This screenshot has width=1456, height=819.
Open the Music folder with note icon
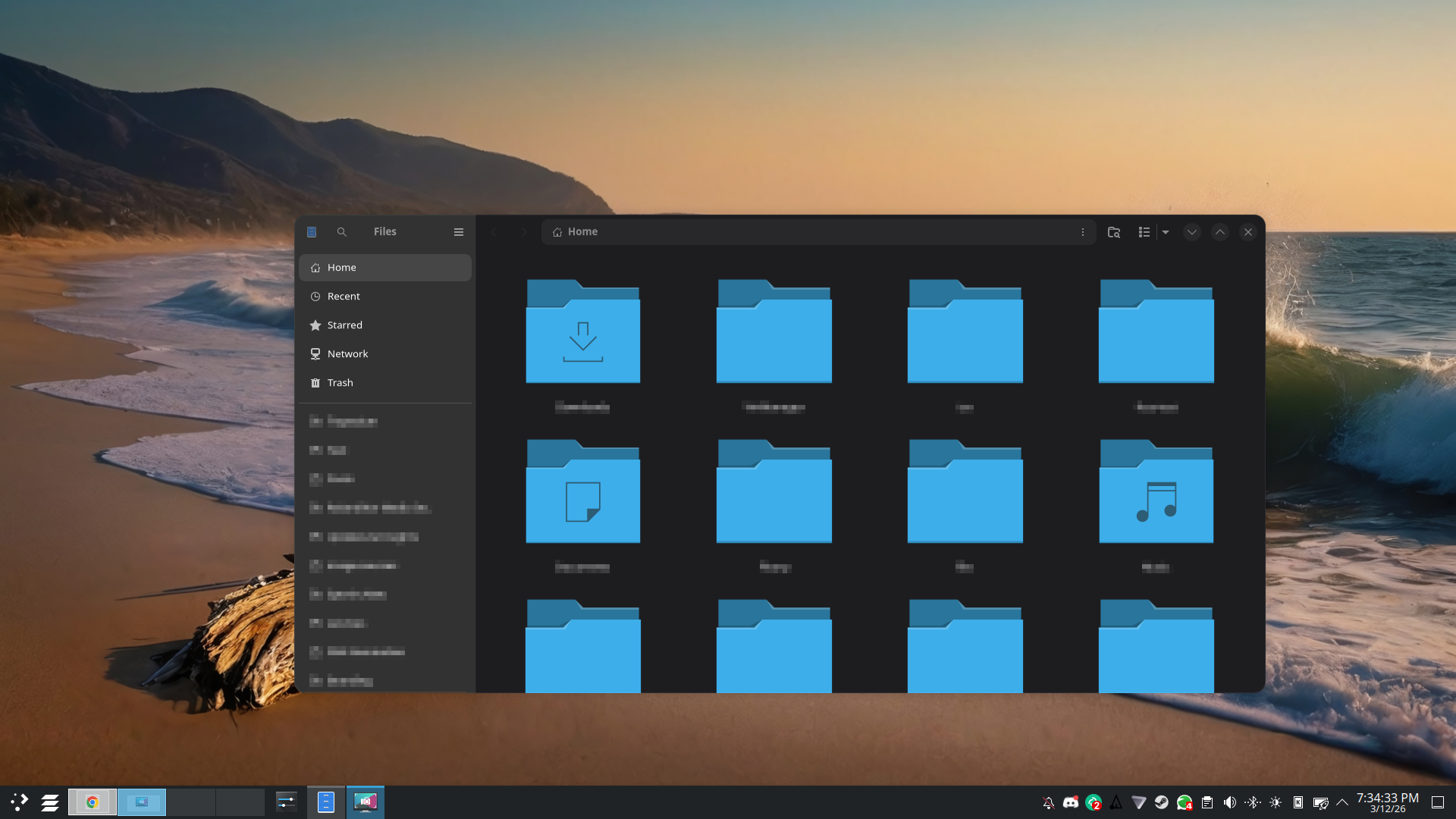tap(1156, 494)
